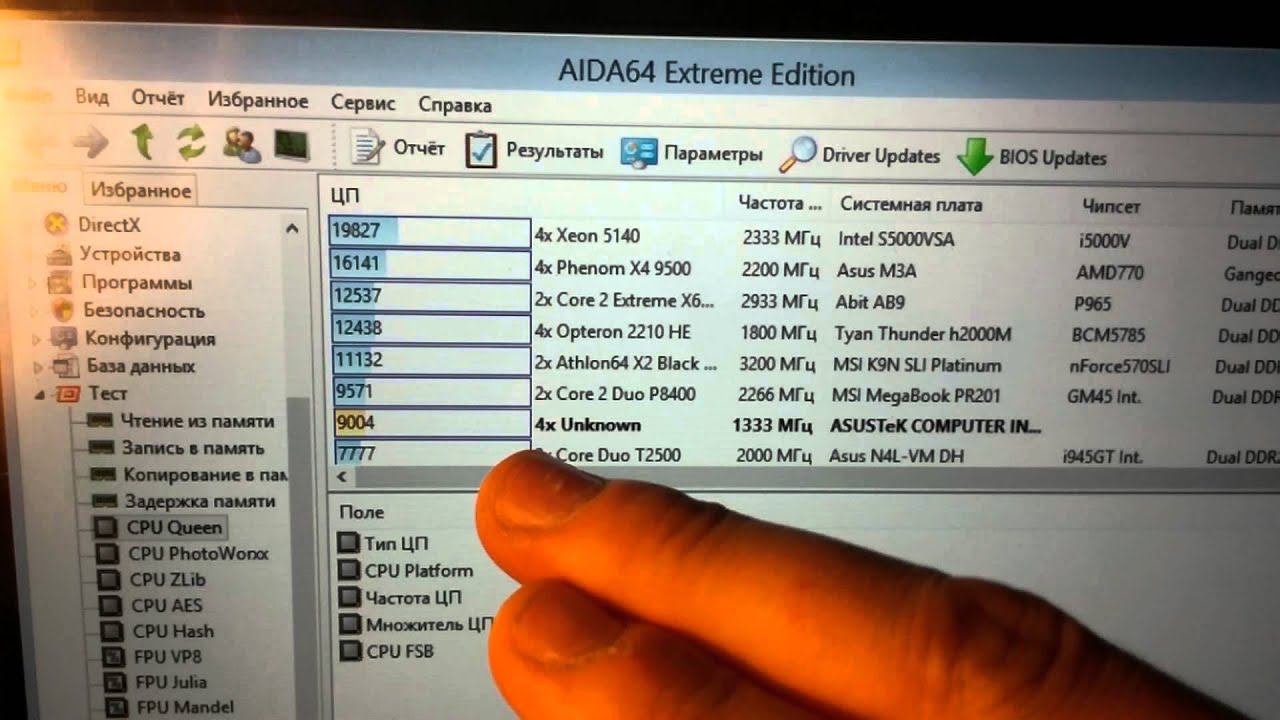Select DirectX in the tree
The width and height of the screenshot is (1280, 720).
(x=110, y=225)
